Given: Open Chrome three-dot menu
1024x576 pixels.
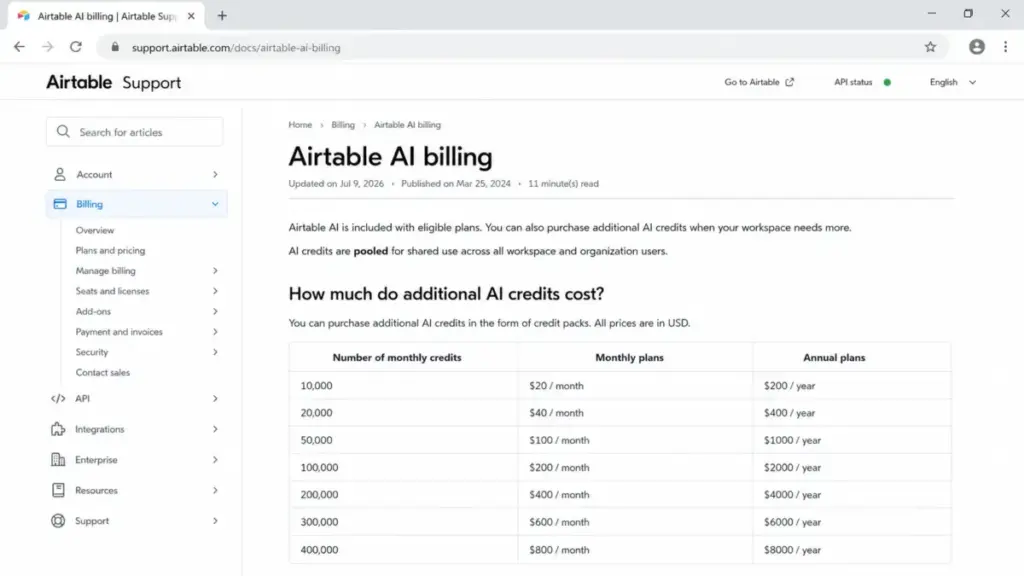Looking at the screenshot, I should click(x=1005, y=47).
